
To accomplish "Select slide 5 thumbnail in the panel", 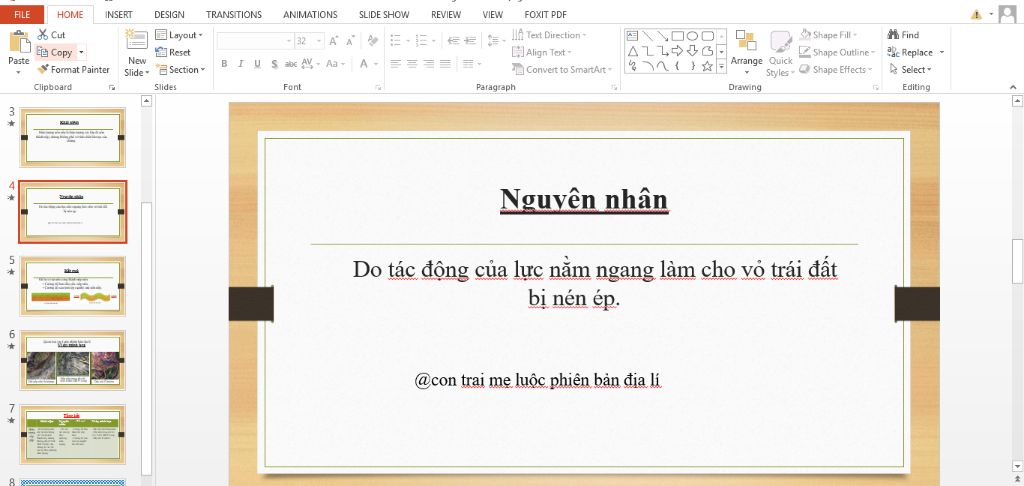I will tap(73, 286).
